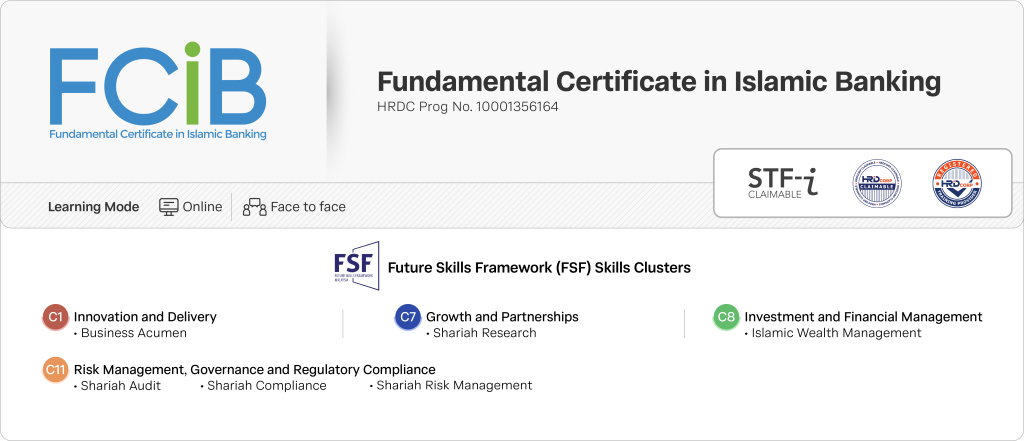1024x441 pixels.
Task: Click the Face to face people icon
Action: click(x=254, y=207)
